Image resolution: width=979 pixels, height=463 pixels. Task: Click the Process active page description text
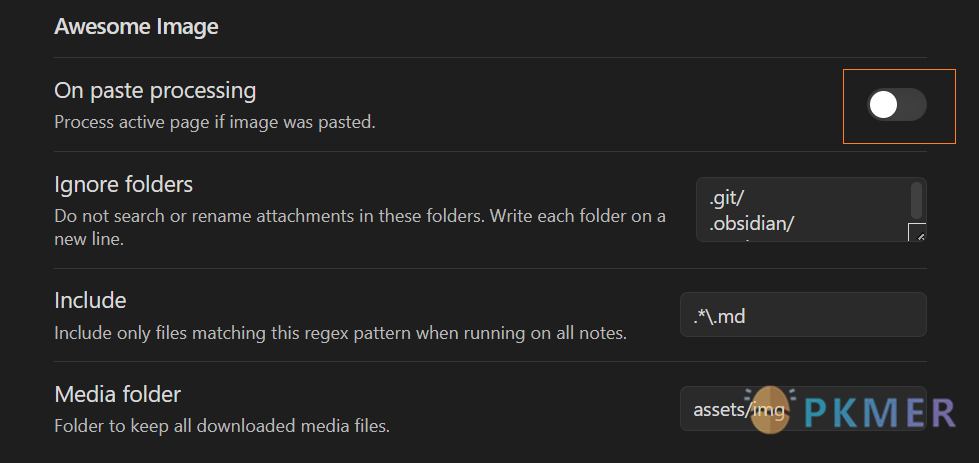[x=215, y=122]
